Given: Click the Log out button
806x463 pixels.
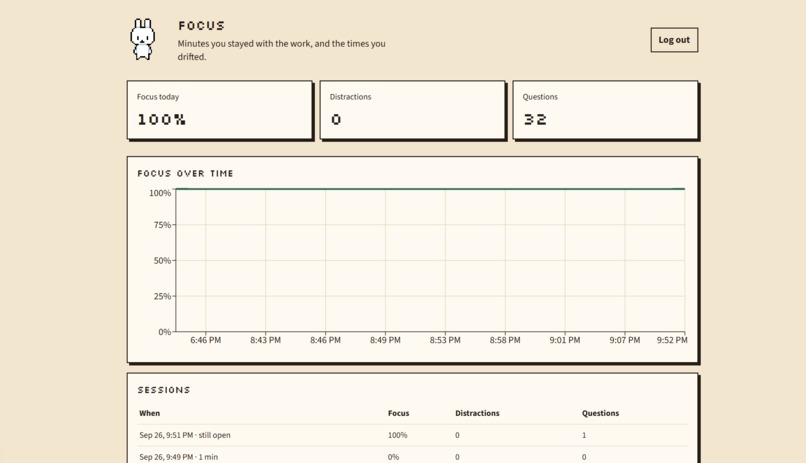Looking at the screenshot, I should coord(674,40).
